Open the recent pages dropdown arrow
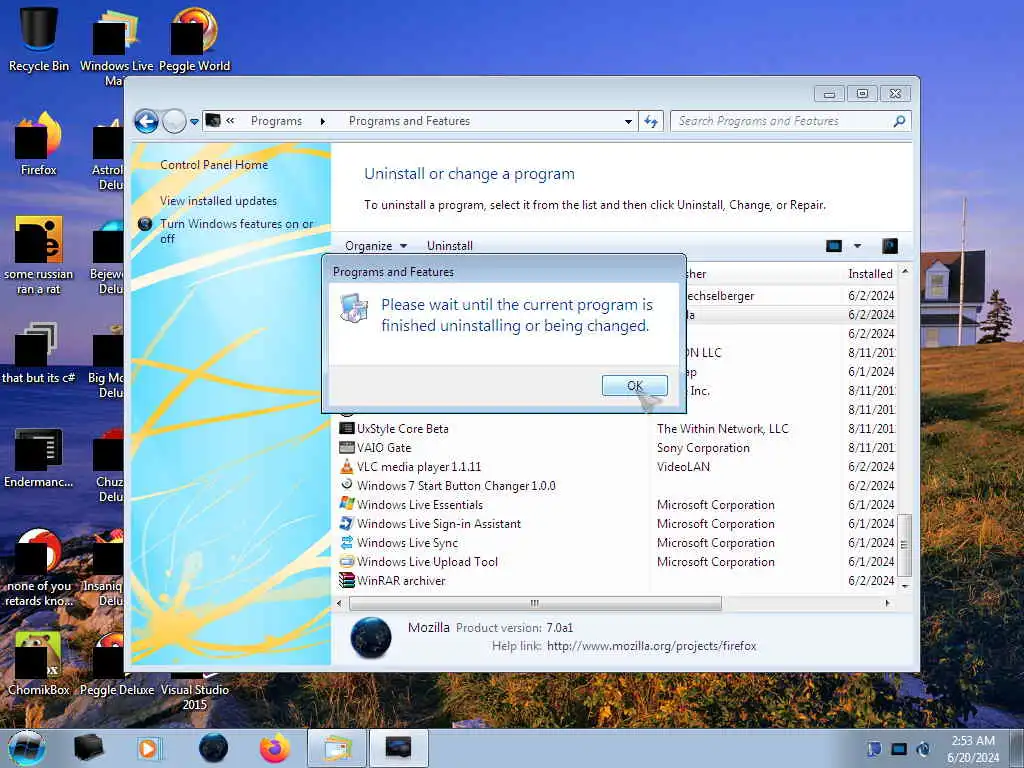 (x=194, y=121)
